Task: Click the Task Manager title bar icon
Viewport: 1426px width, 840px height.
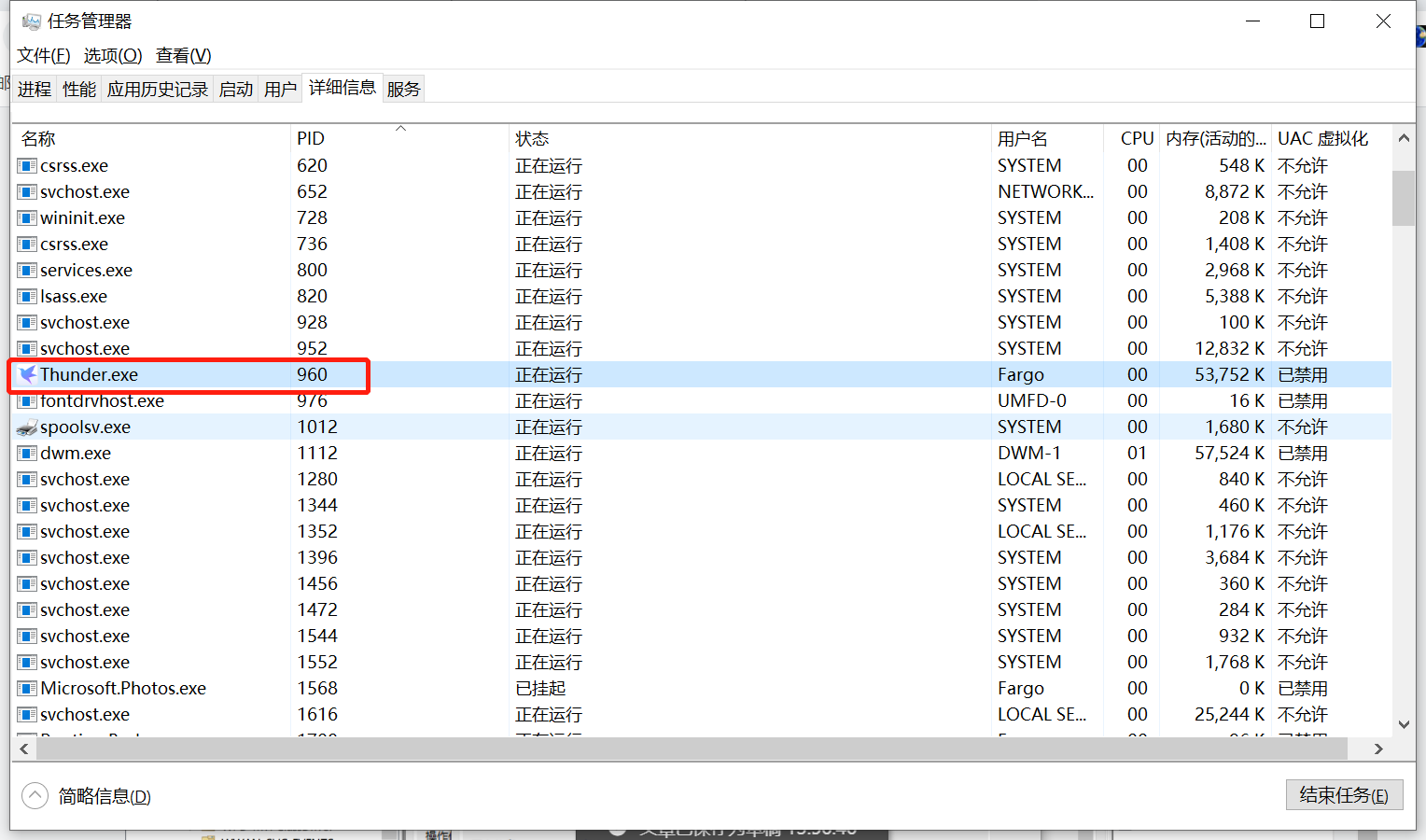Action: click(x=31, y=20)
